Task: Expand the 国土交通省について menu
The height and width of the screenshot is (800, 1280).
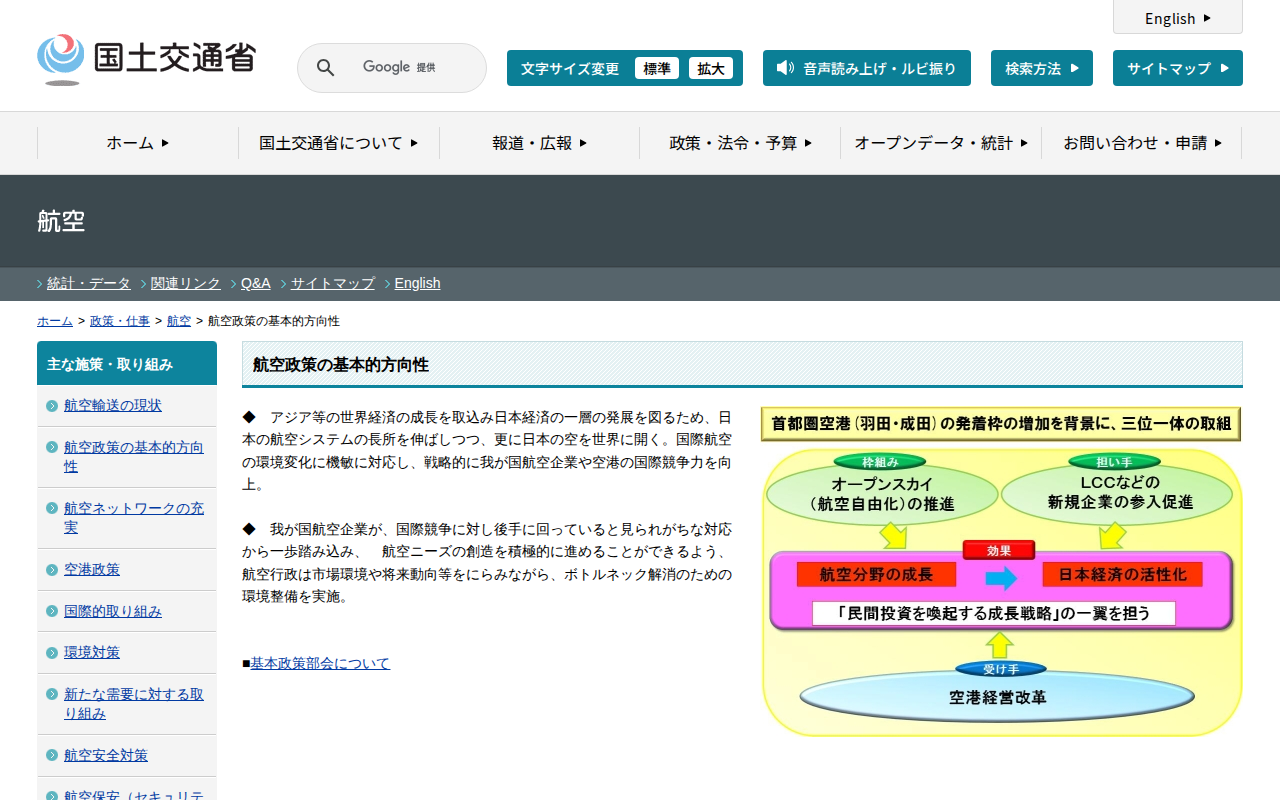Action: (339, 143)
